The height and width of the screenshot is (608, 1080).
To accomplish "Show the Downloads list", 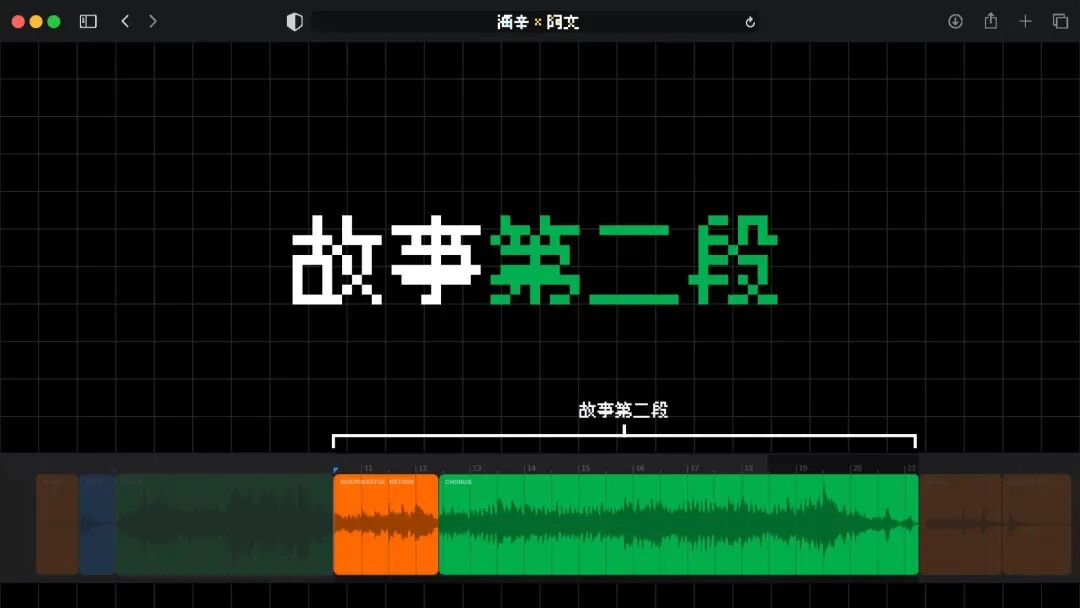I will click(x=956, y=20).
